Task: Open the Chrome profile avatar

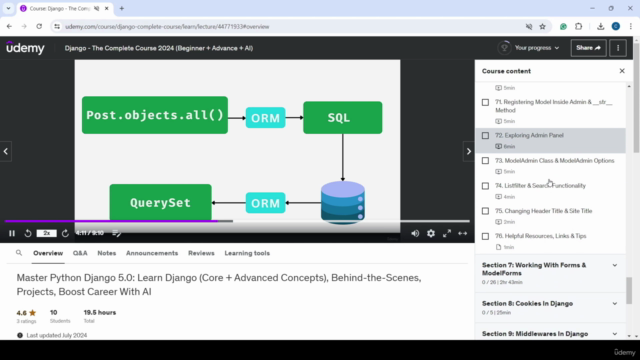Action: [616, 27]
